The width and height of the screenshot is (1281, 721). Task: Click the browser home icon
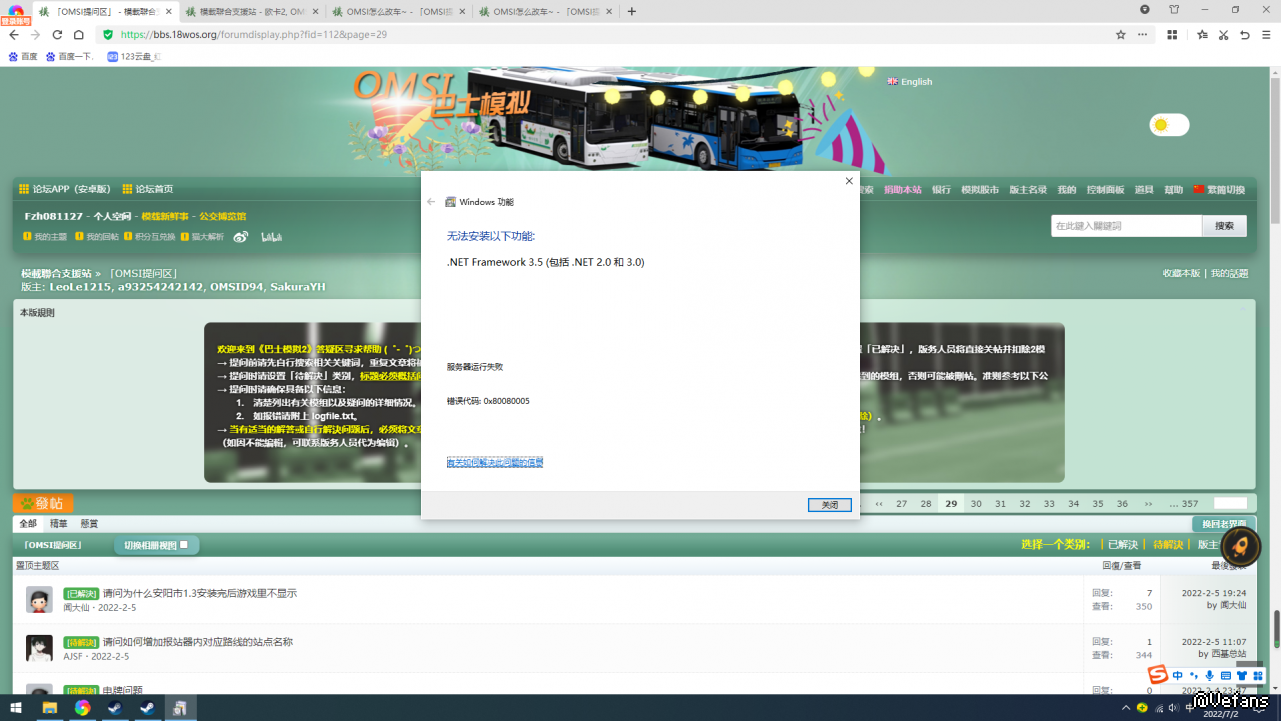pyautogui.click(x=79, y=34)
